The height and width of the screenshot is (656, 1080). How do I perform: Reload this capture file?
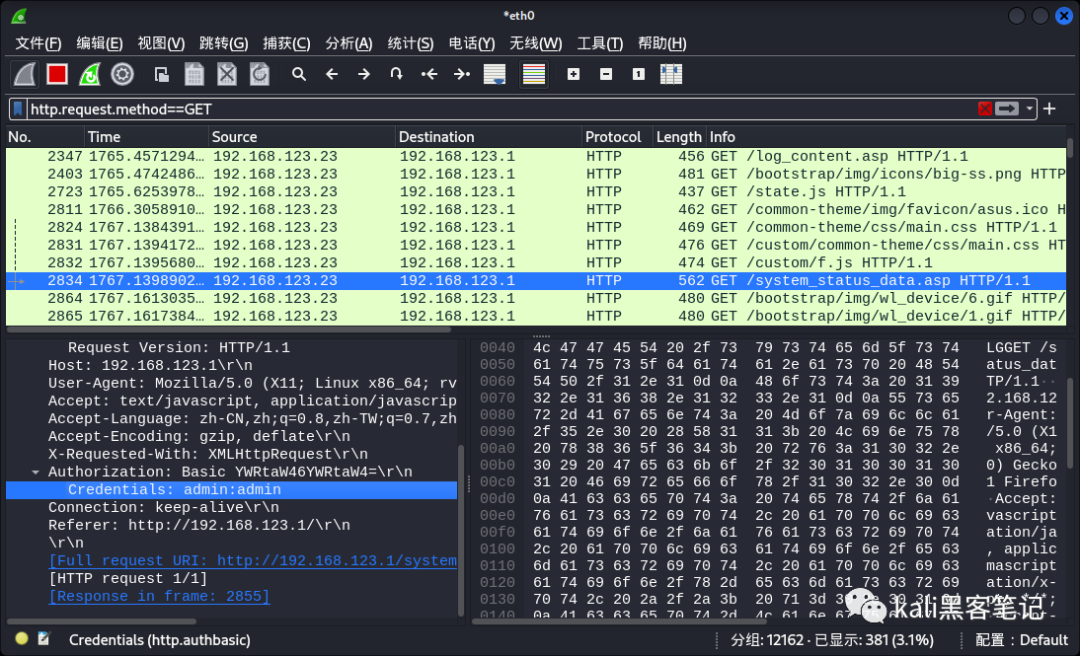click(x=260, y=74)
